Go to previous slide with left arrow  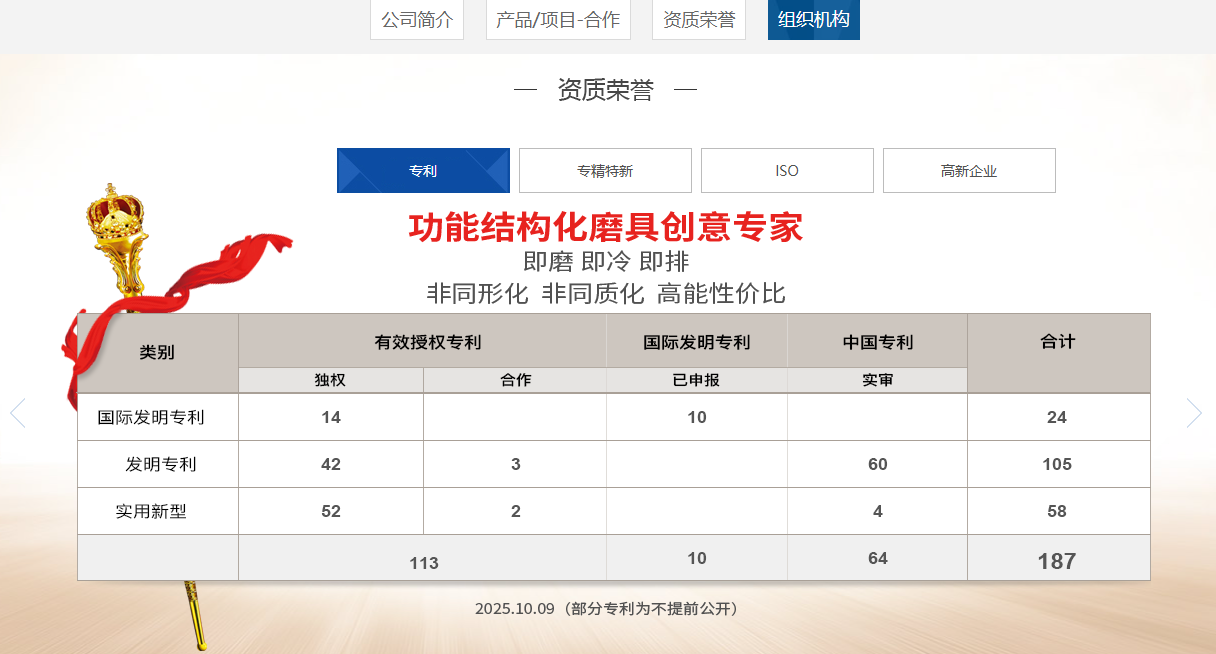18,413
